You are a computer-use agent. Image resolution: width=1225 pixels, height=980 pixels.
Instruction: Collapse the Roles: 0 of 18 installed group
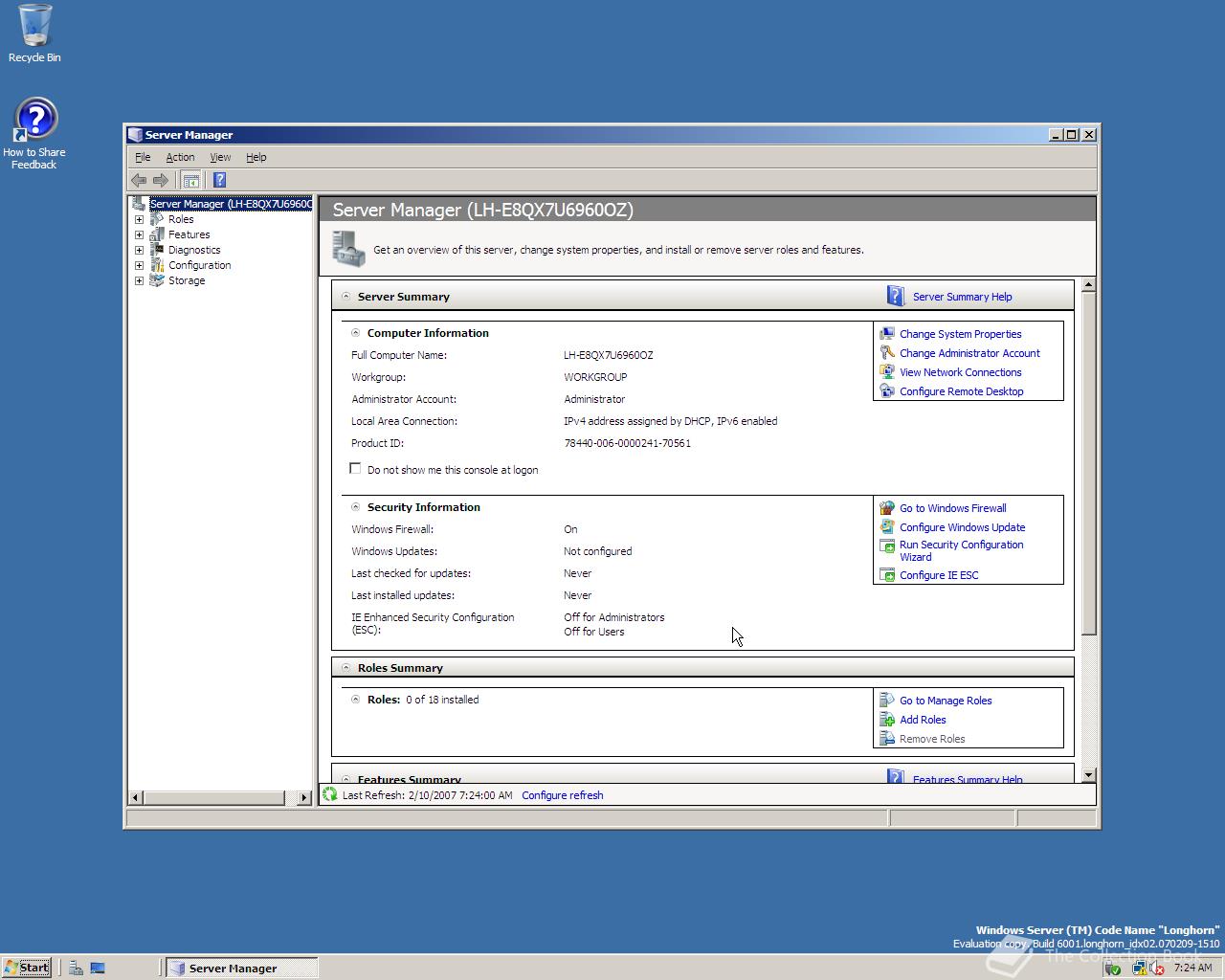(x=355, y=700)
